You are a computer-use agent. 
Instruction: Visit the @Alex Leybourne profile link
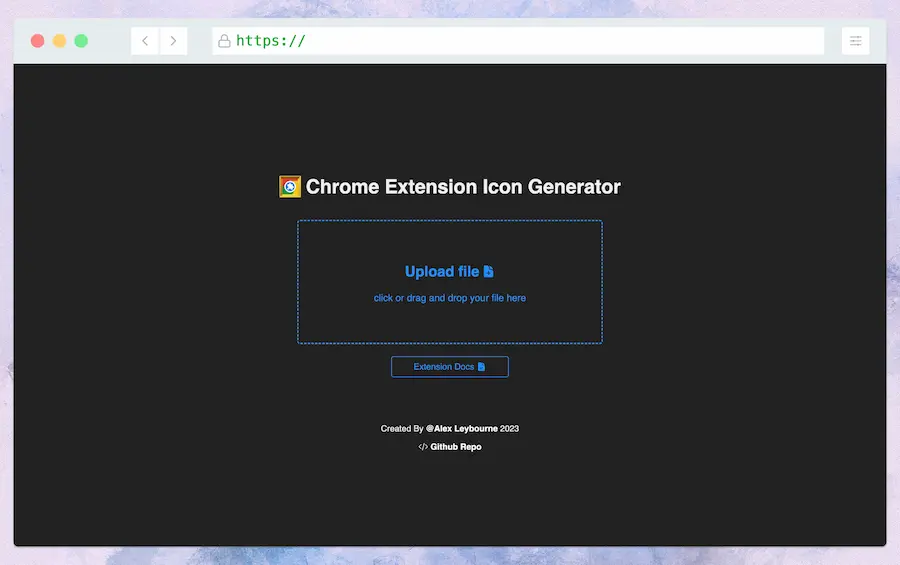461,429
